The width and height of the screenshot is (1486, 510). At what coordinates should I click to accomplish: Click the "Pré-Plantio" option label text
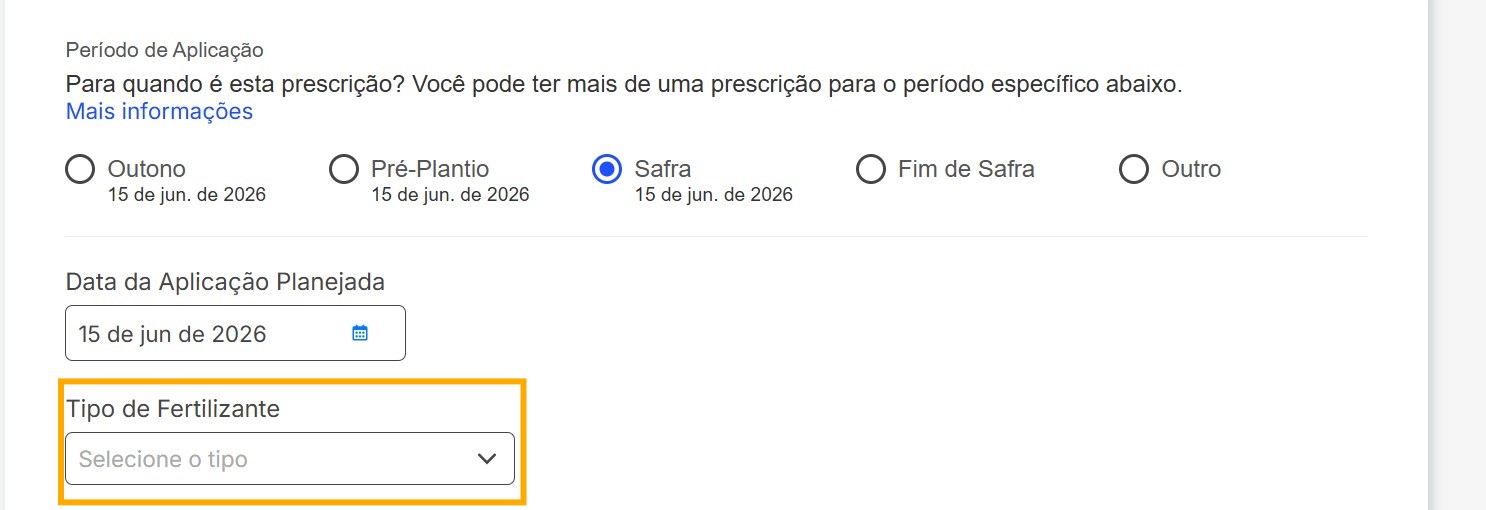(x=430, y=169)
